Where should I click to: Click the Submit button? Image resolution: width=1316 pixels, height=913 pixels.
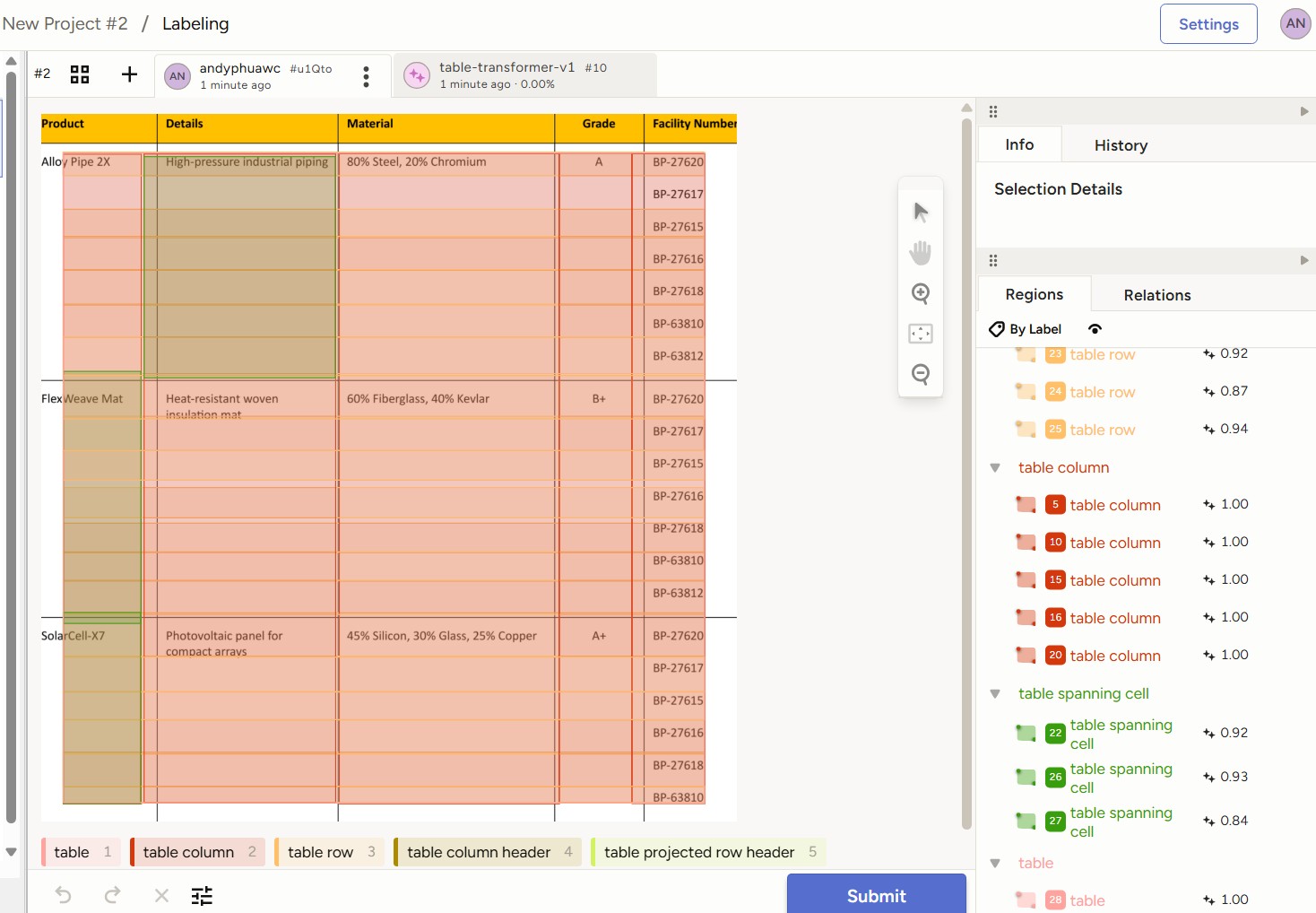(x=876, y=895)
